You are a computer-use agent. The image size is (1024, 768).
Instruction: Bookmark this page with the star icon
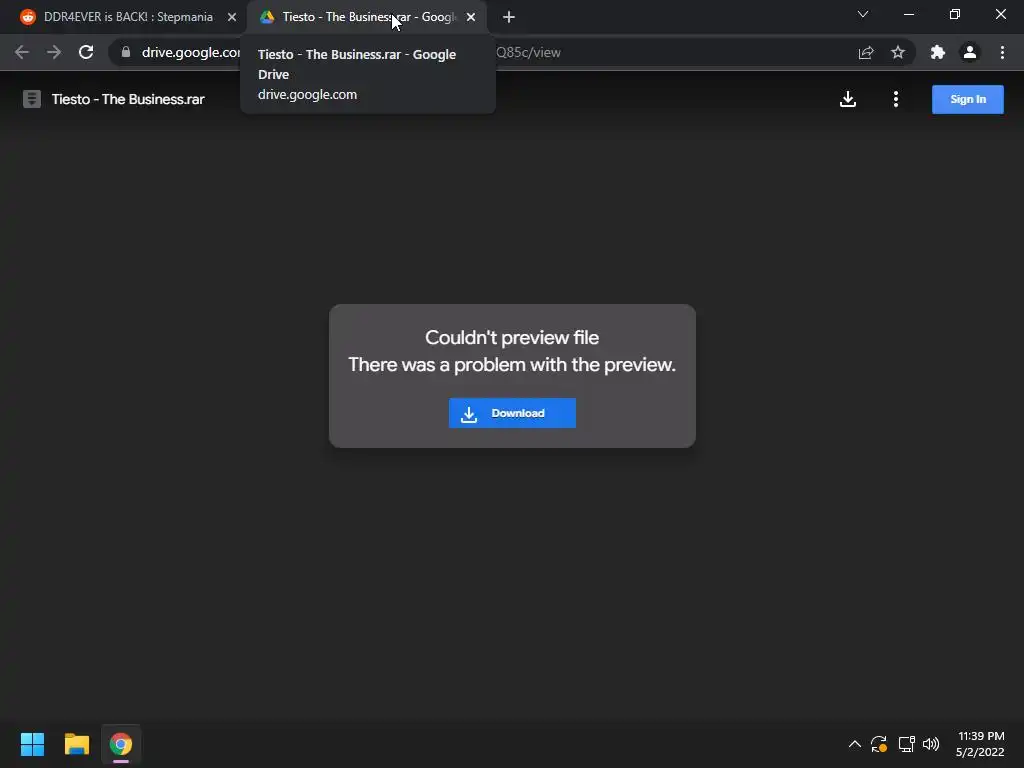tap(898, 52)
